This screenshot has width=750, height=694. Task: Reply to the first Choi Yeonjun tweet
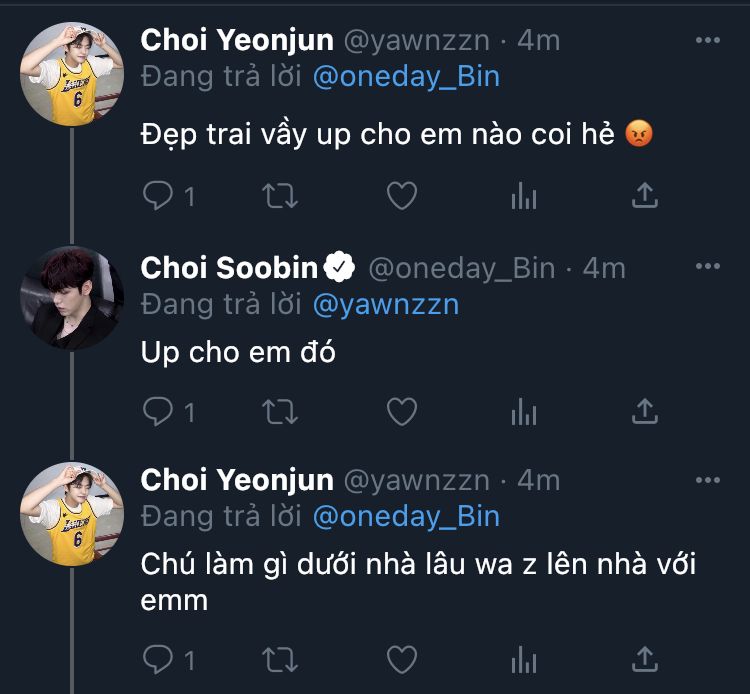pyautogui.click(x=158, y=196)
